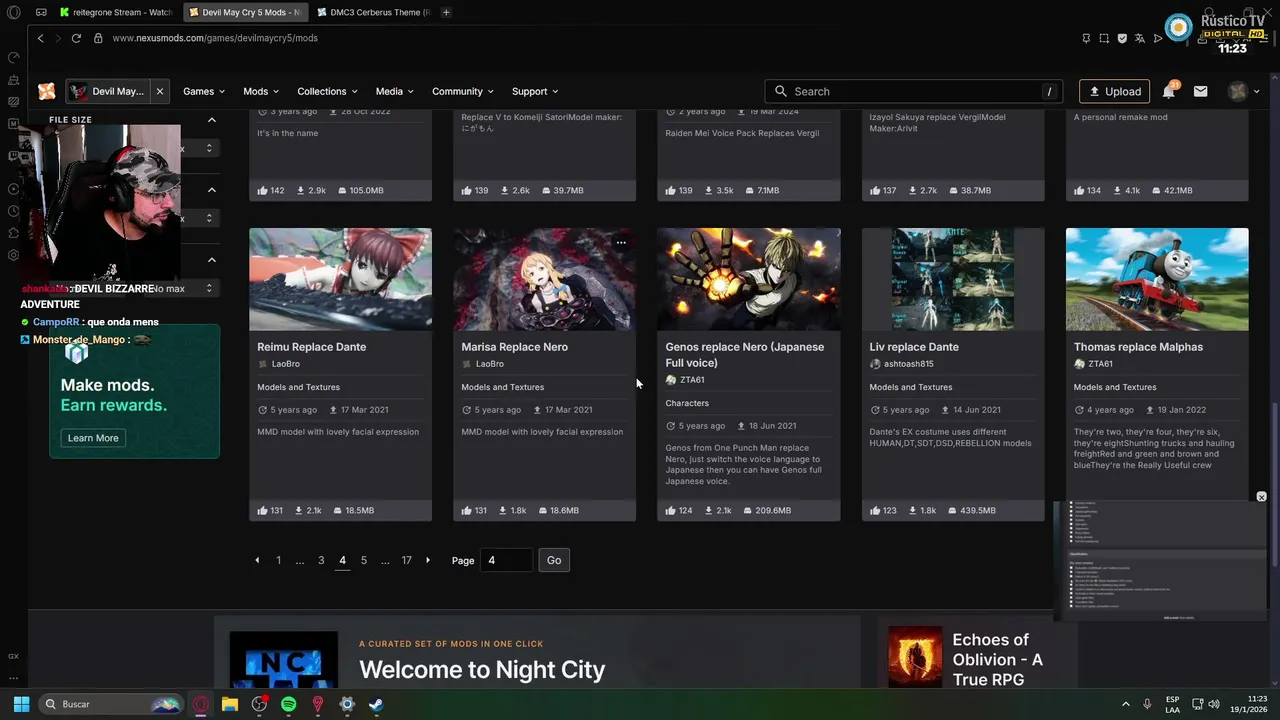Expand the user profile avatar menu
This screenshot has height=720, width=1280.
(x=1244, y=91)
